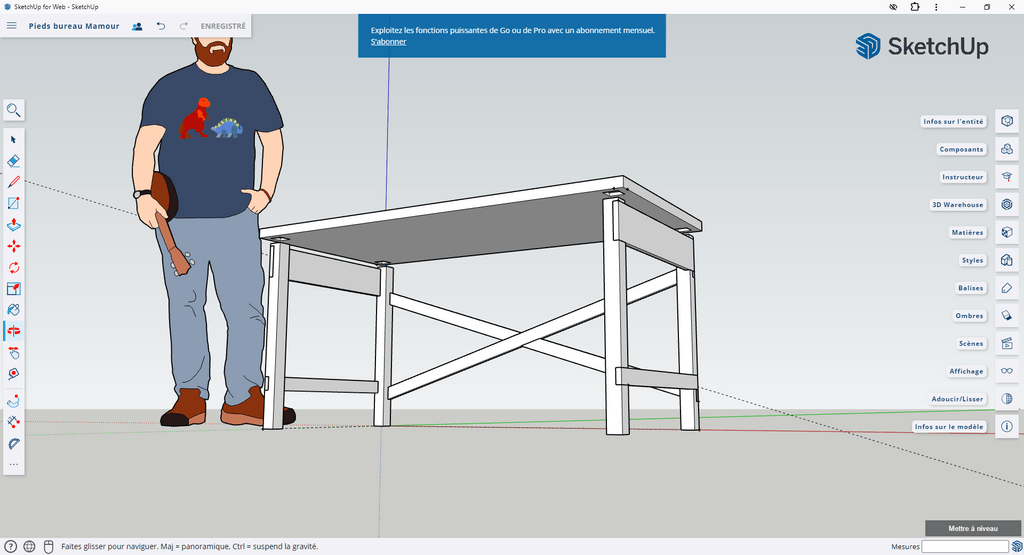Click the Mettre à niveau upgrade button
This screenshot has width=1024, height=555.
click(972, 528)
